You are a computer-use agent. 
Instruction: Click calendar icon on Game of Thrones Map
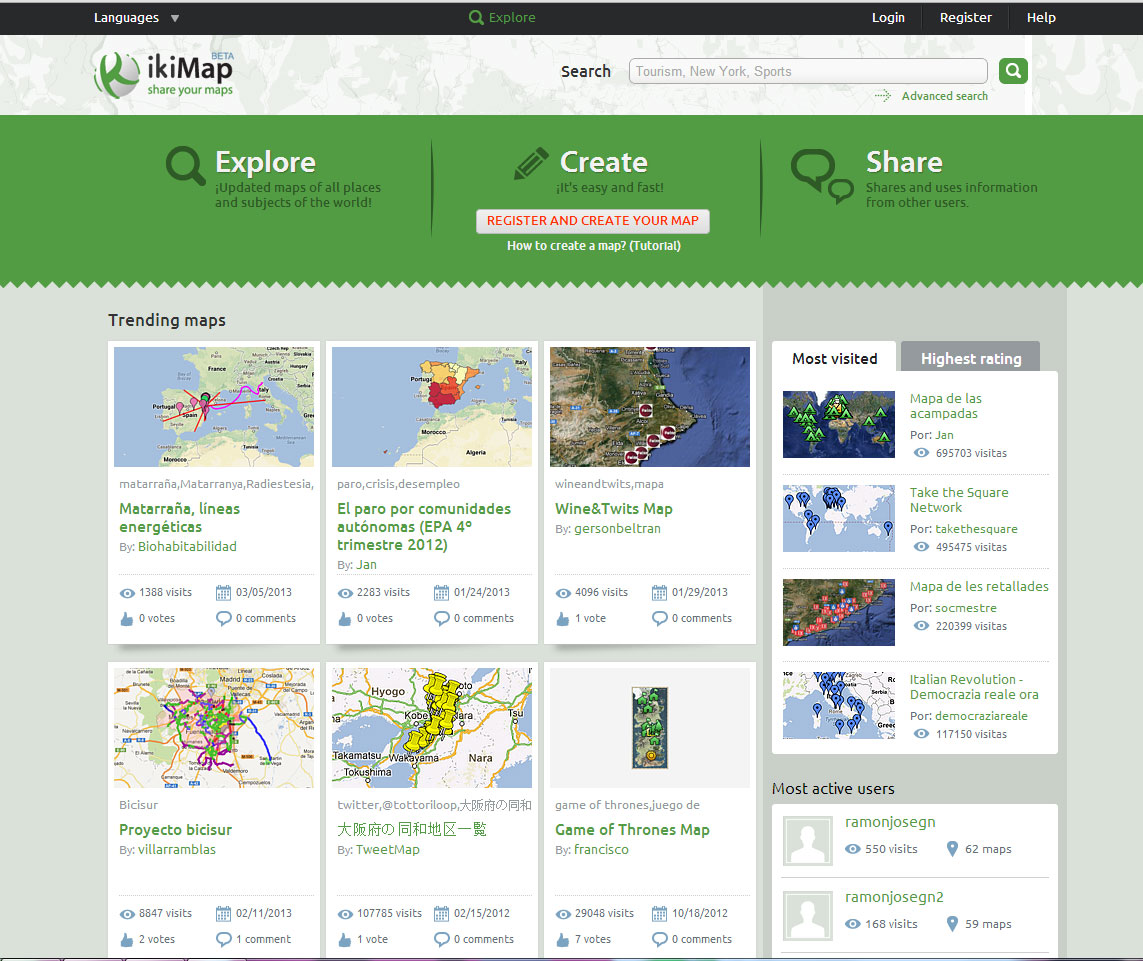click(x=659, y=914)
